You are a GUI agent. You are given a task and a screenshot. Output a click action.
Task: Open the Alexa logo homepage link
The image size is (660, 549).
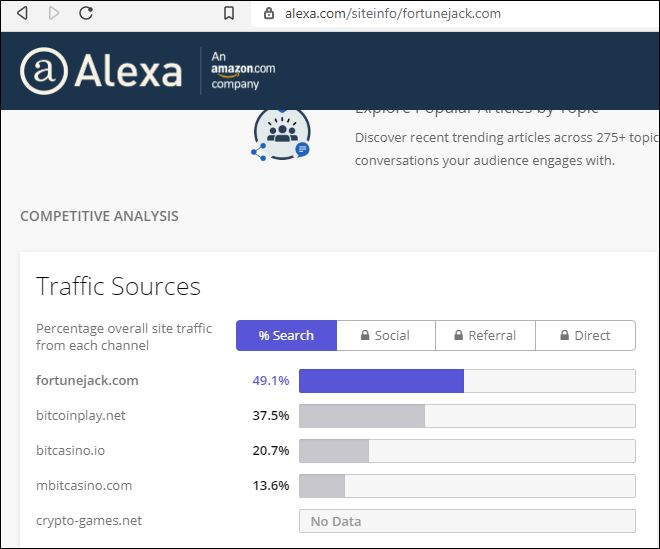click(x=101, y=71)
